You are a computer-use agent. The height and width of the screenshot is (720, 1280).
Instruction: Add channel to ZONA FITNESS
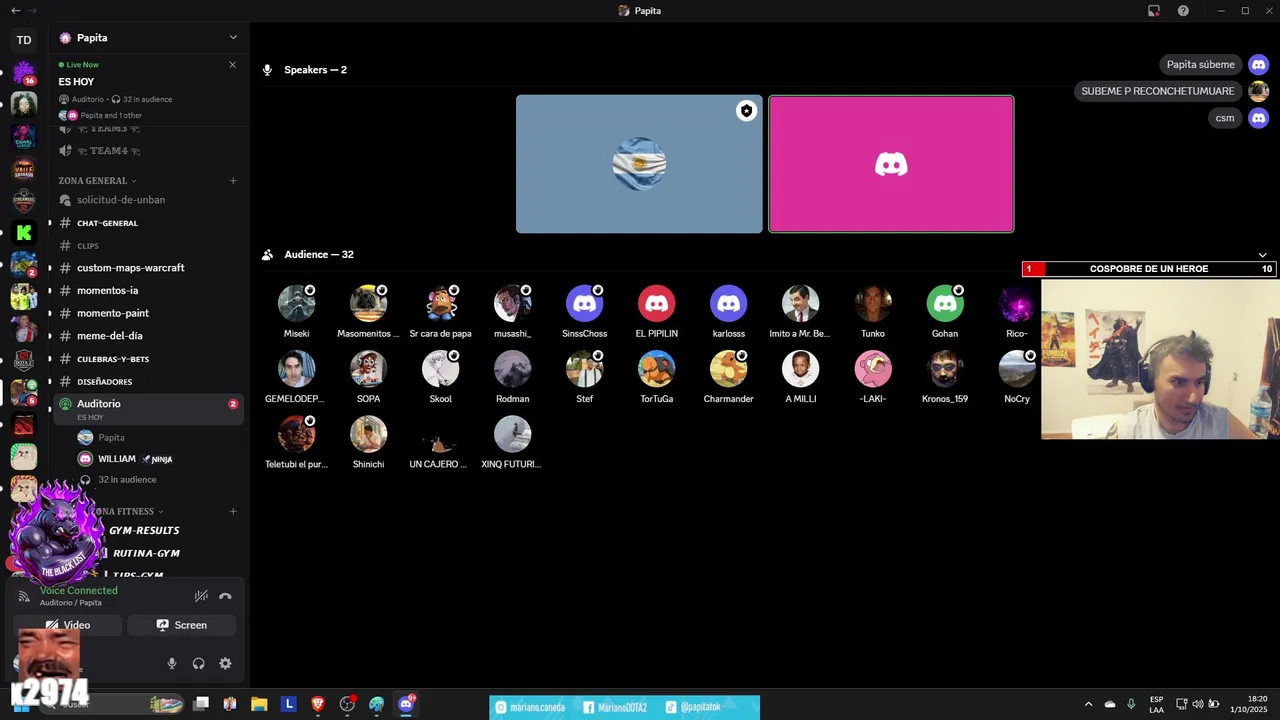tap(233, 511)
